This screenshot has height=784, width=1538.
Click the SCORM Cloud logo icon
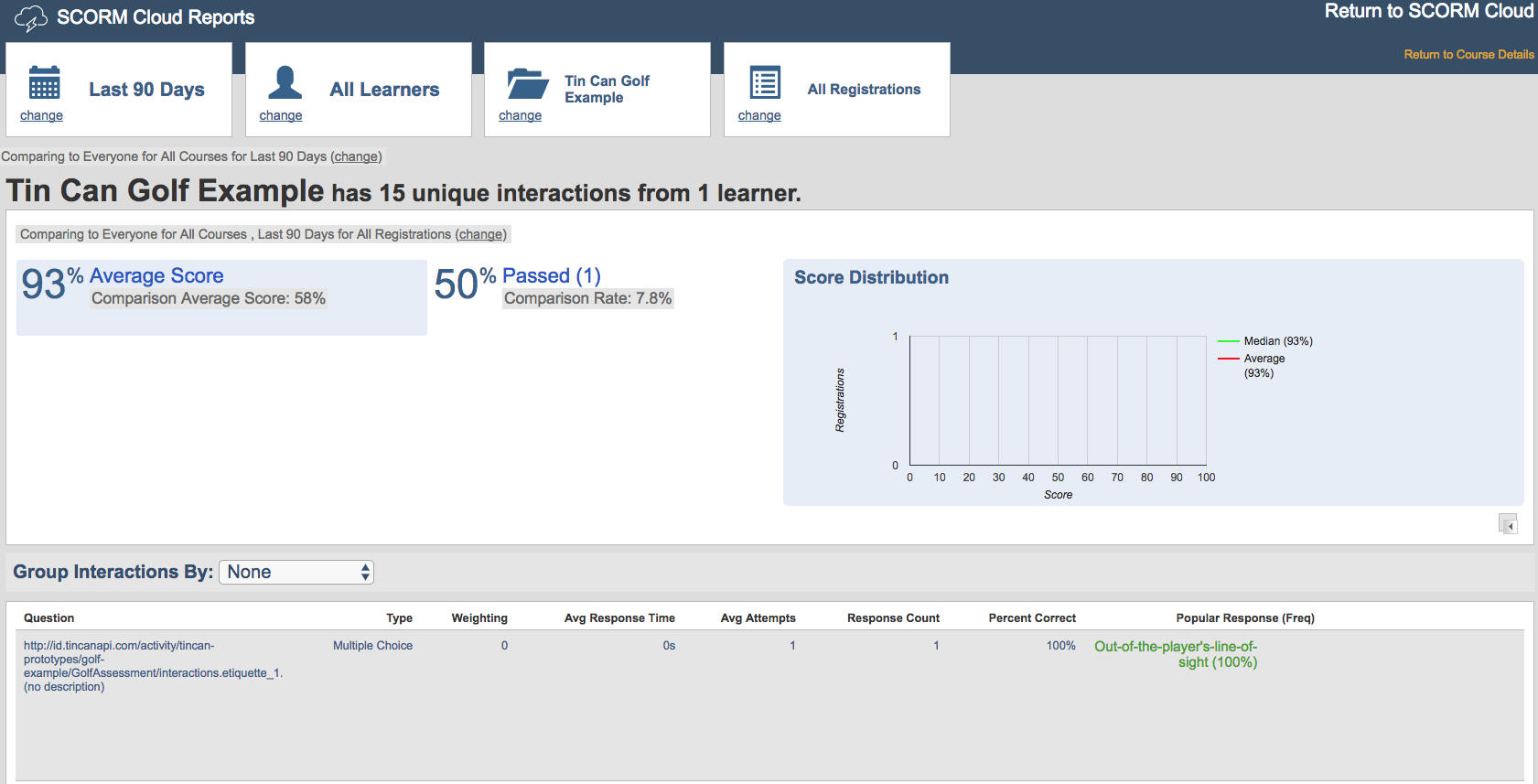(x=31, y=18)
